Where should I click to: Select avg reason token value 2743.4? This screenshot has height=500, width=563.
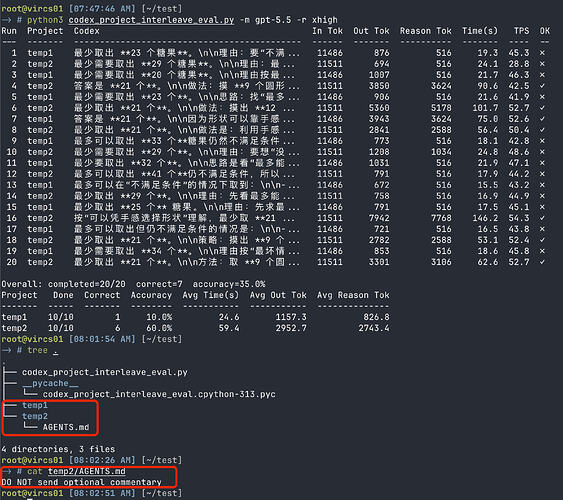click(374, 328)
